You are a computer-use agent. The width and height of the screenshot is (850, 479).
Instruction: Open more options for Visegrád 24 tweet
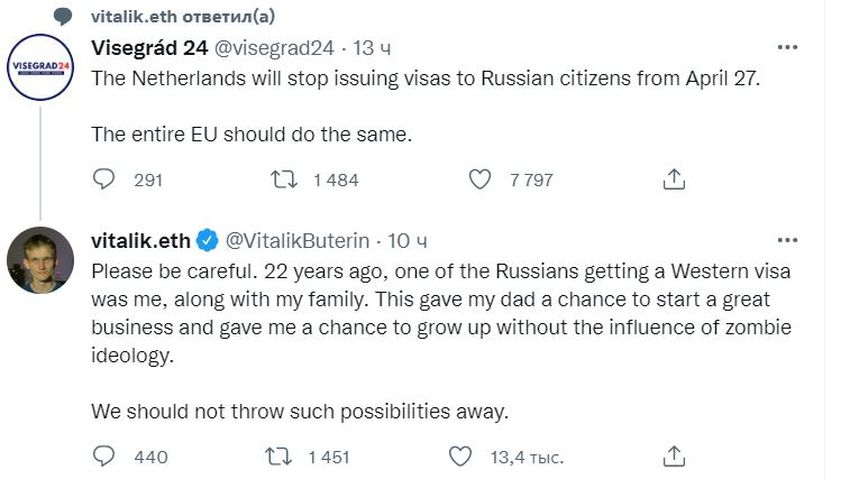(788, 48)
